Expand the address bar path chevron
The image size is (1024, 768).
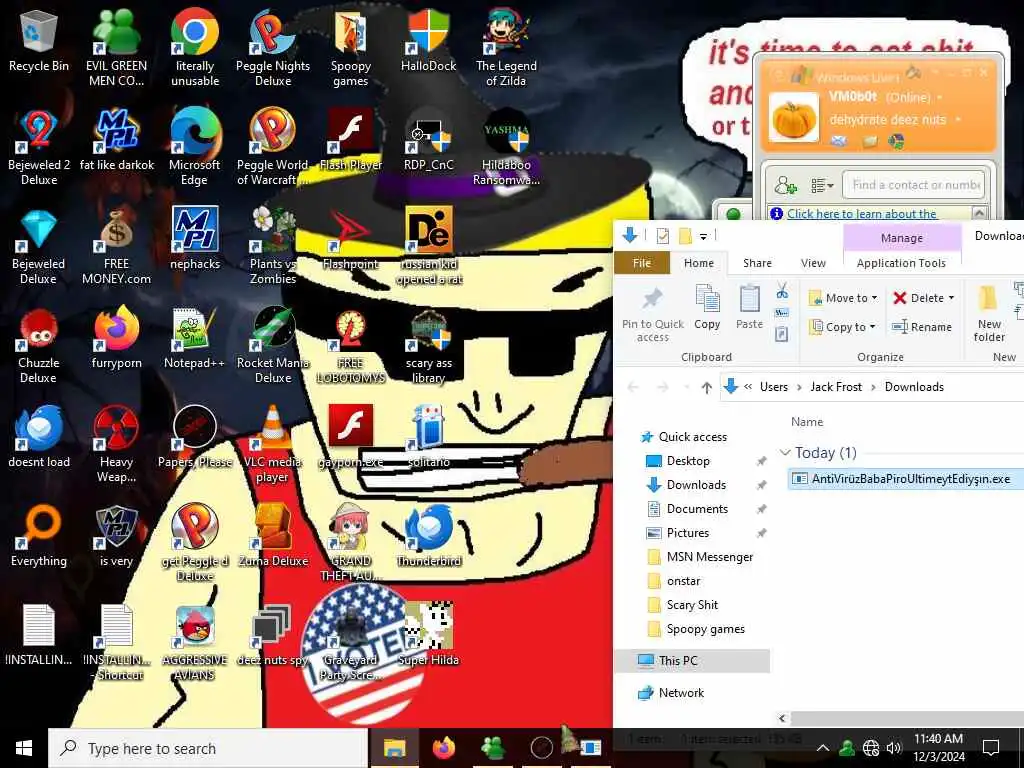(748, 387)
